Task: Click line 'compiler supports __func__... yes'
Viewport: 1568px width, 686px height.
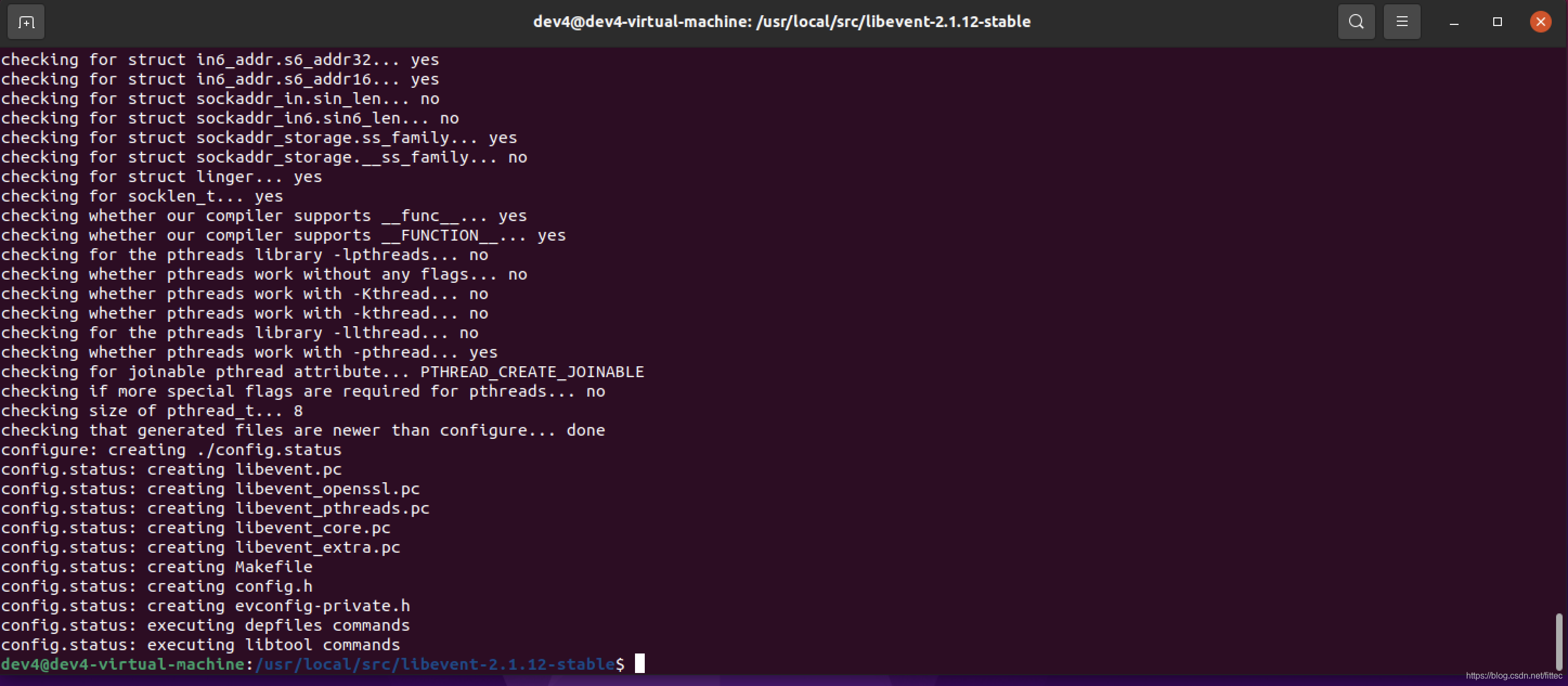Action: (x=263, y=216)
